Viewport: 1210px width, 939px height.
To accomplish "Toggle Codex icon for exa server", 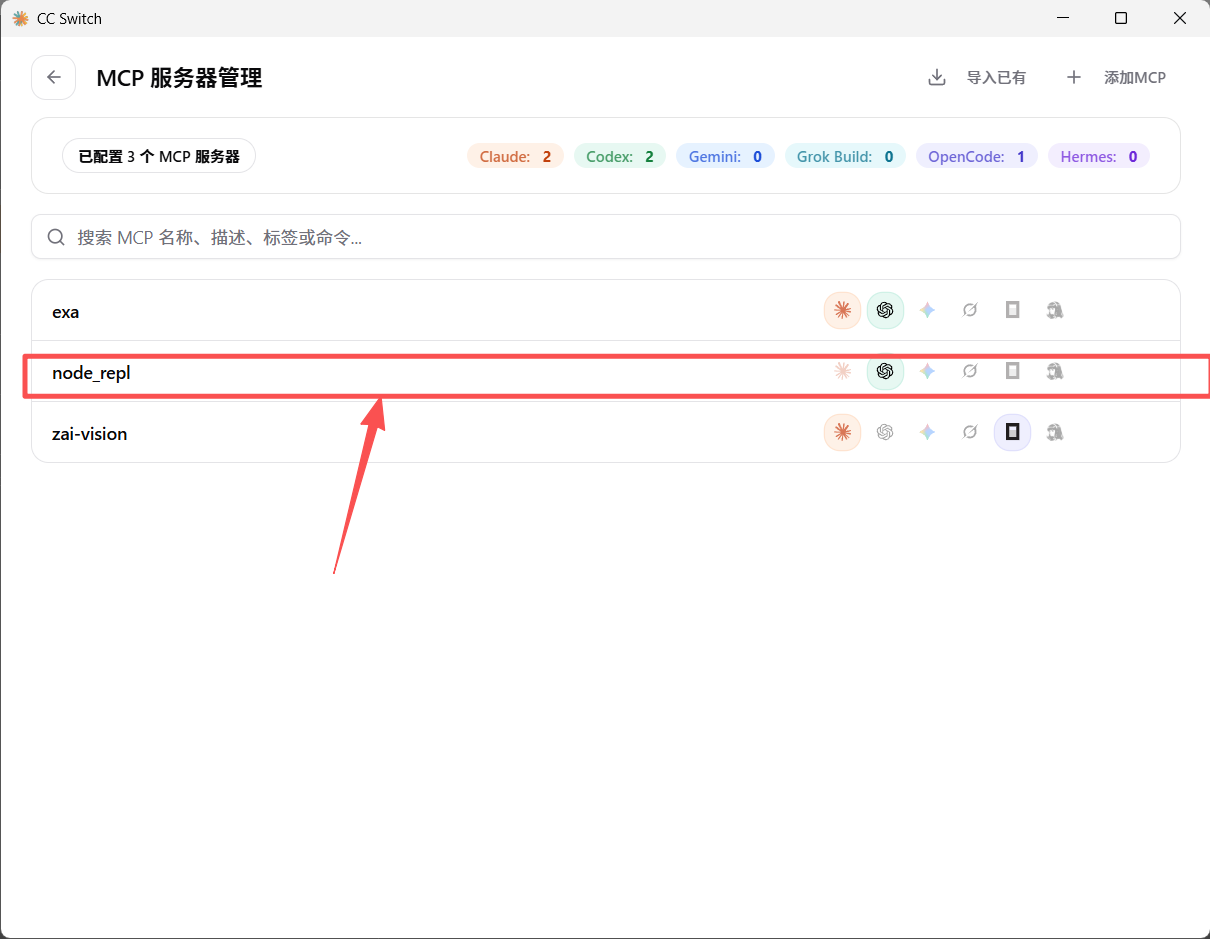I will click(x=885, y=310).
